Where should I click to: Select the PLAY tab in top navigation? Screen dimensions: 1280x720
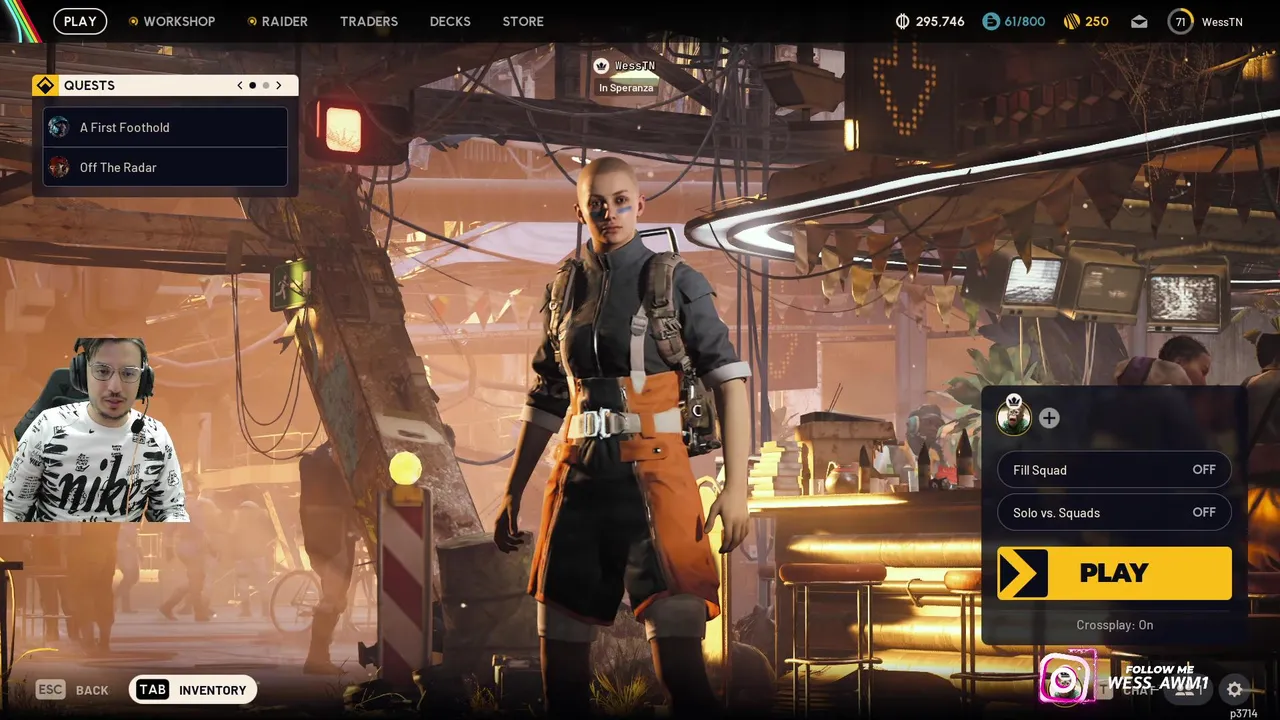click(x=80, y=21)
